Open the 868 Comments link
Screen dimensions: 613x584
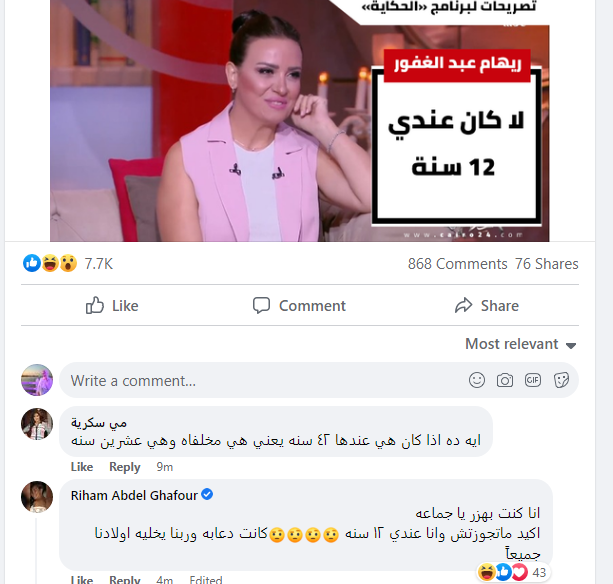point(457,264)
